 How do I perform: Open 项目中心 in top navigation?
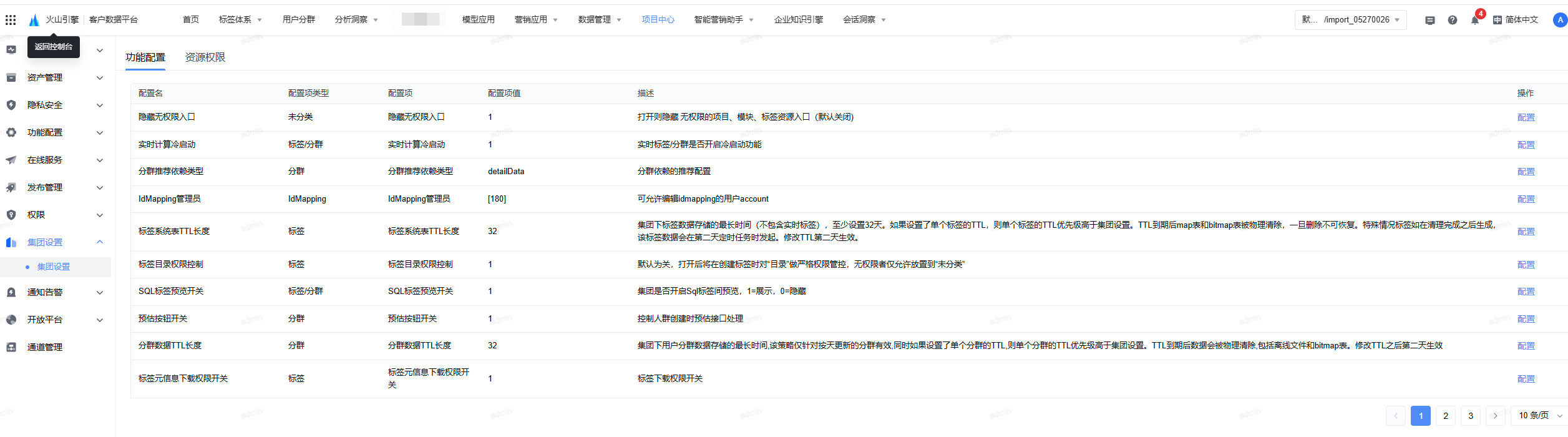(x=658, y=20)
